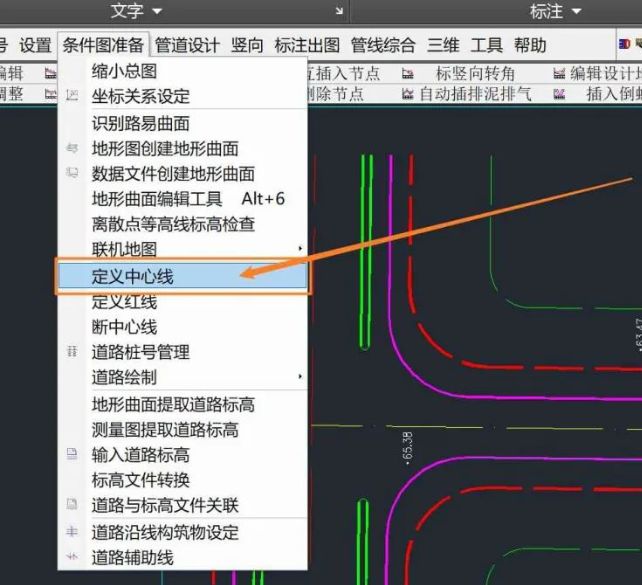Click the 自动插排泥排气 toolbar button
The height and width of the screenshot is (585, 642).
(475, 94)
